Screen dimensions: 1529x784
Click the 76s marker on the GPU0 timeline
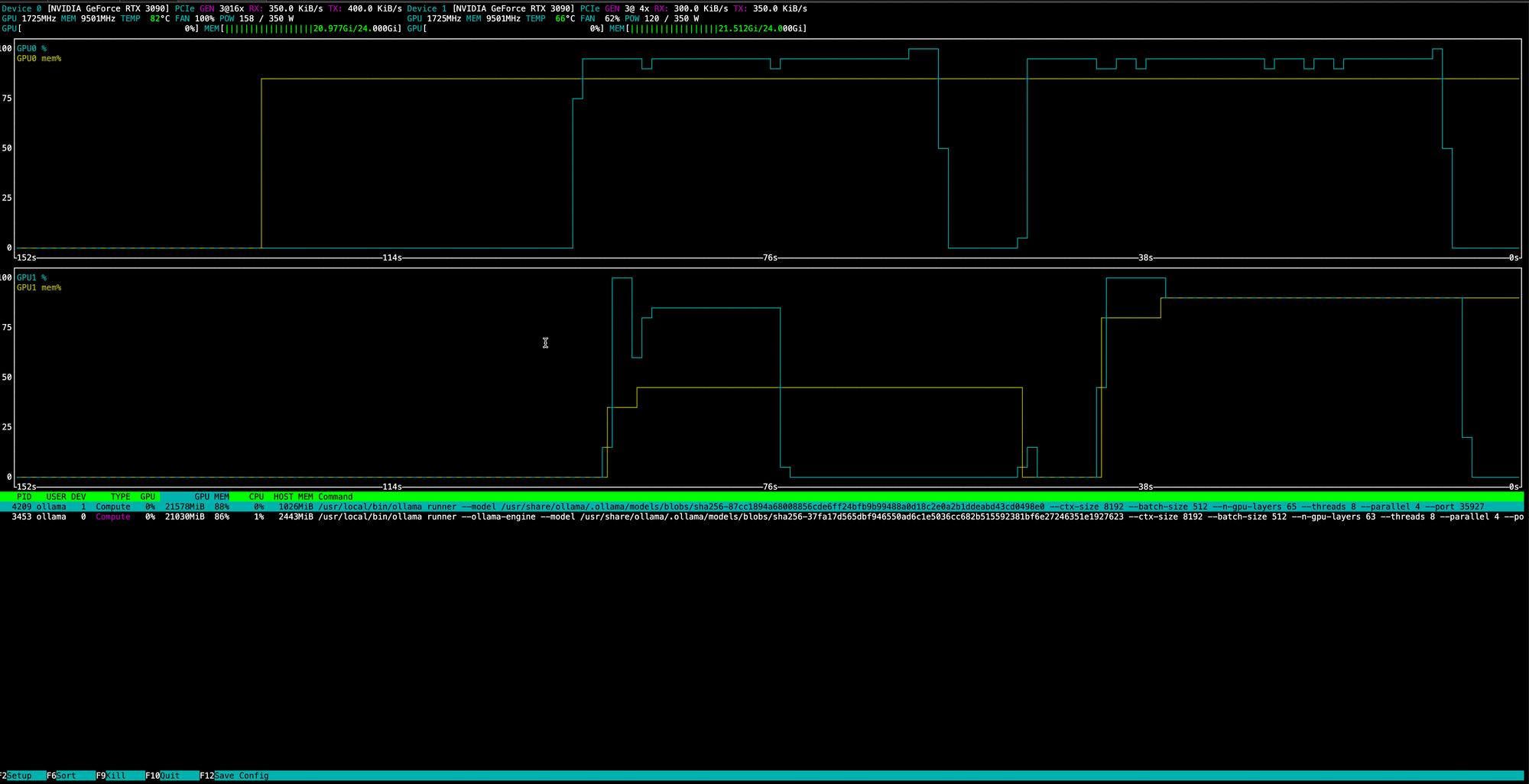point(770,258)
